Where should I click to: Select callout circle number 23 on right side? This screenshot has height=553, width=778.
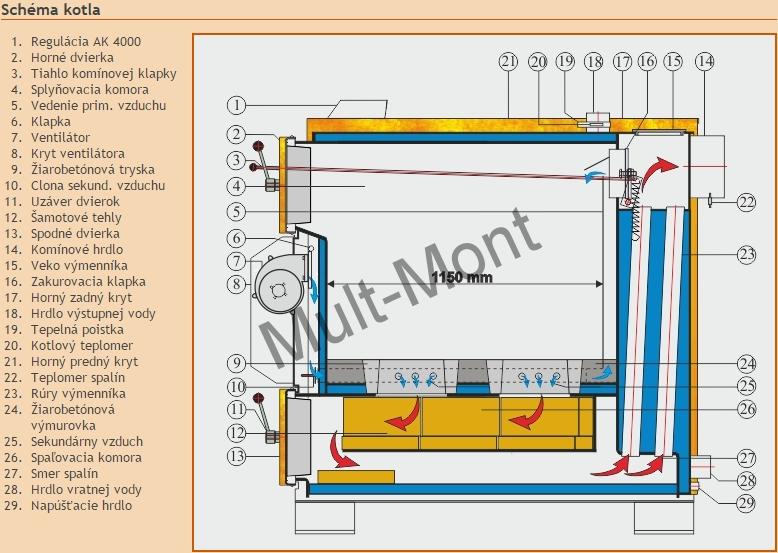coord(746,254)
